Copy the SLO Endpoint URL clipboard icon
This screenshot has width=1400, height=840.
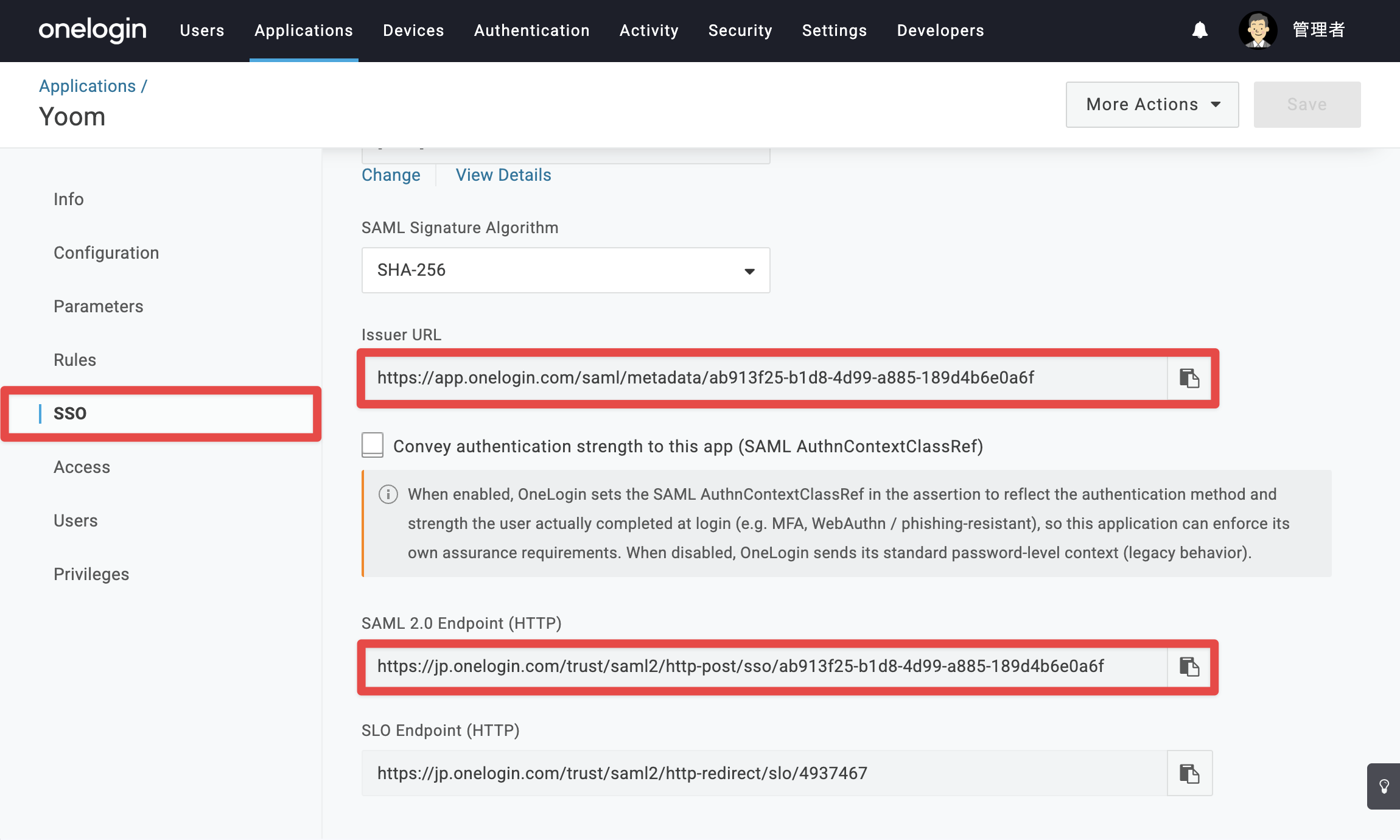(1189, 774)
